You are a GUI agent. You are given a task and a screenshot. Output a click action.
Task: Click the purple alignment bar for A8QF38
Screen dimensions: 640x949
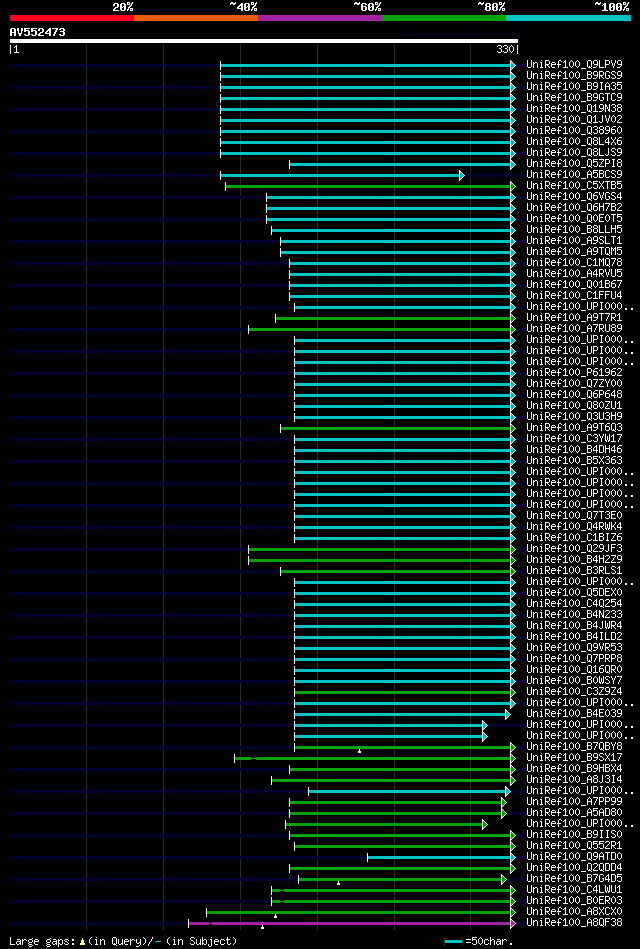click(351, 924)
